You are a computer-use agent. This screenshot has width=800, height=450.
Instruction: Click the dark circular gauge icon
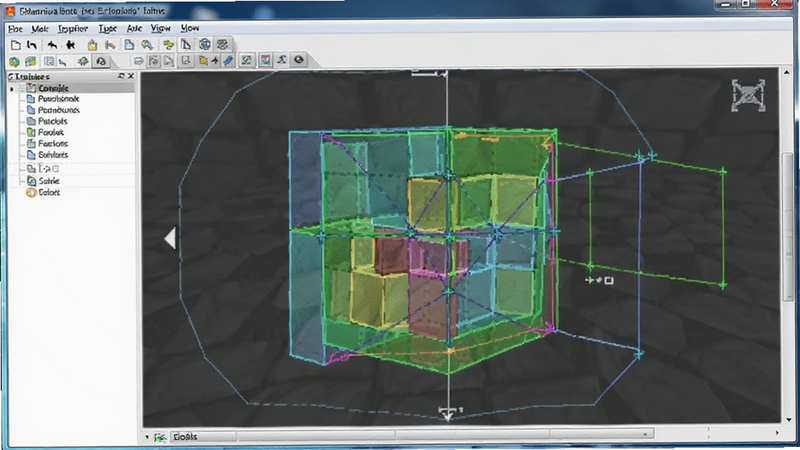point(101,61)
